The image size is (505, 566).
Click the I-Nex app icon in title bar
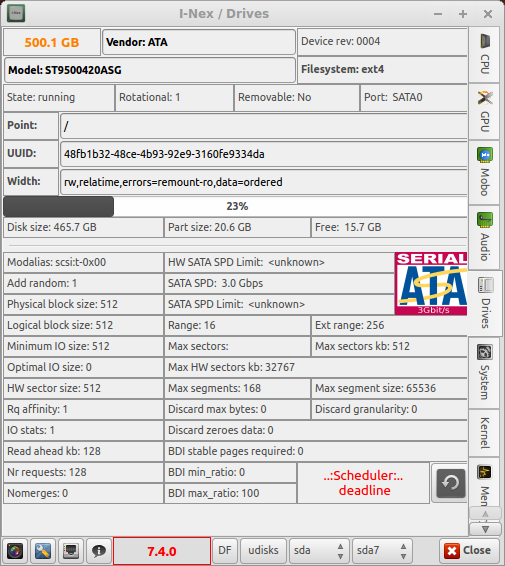(x=16, y=13)
